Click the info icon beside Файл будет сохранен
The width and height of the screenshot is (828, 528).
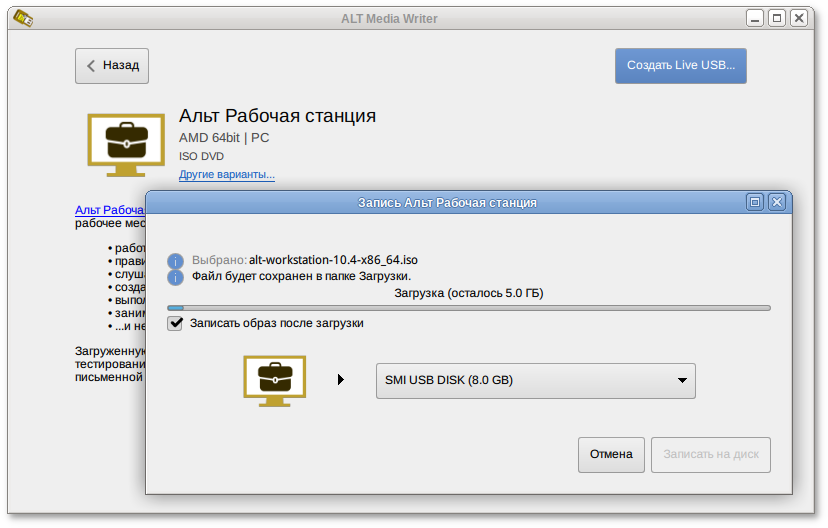176,277
